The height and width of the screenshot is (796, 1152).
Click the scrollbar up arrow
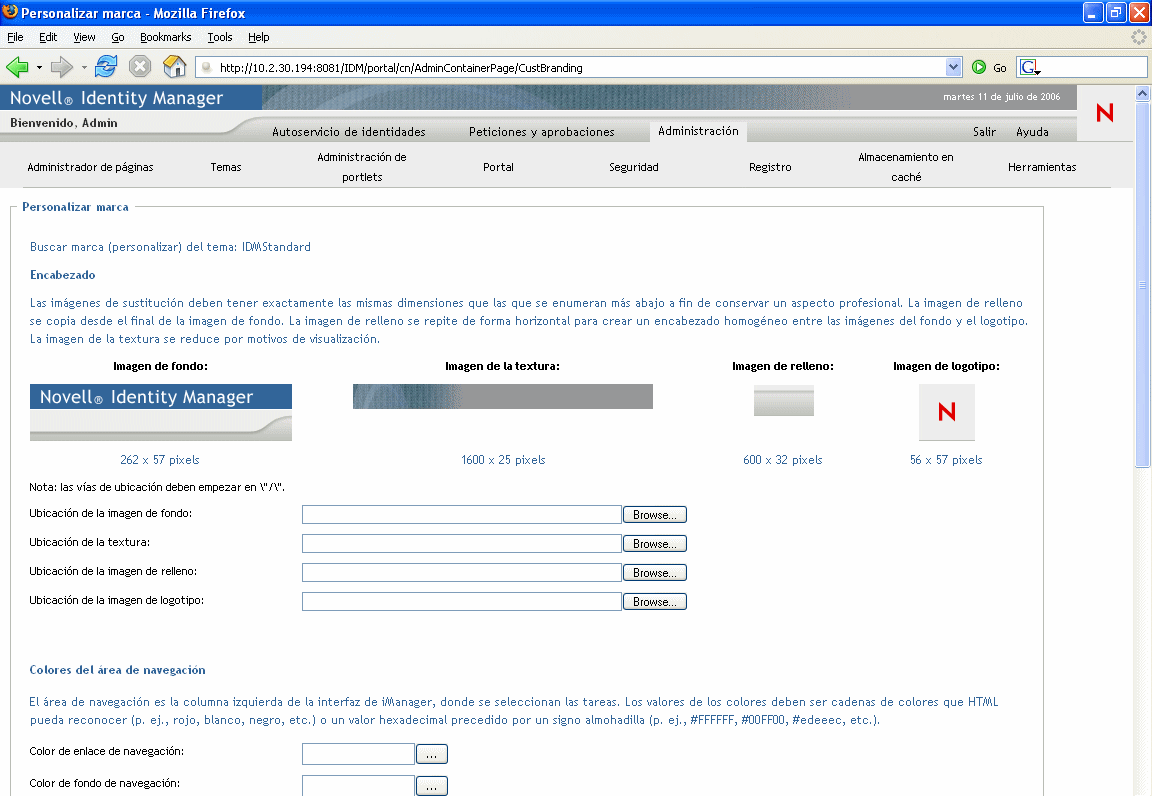point(1142,93)
